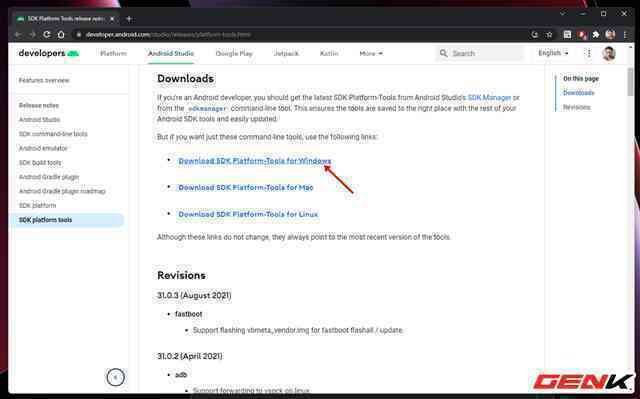Open the Google Play nav tab
Image resolution: width=640 pixels, height=399 pixels.
point(234,53)
